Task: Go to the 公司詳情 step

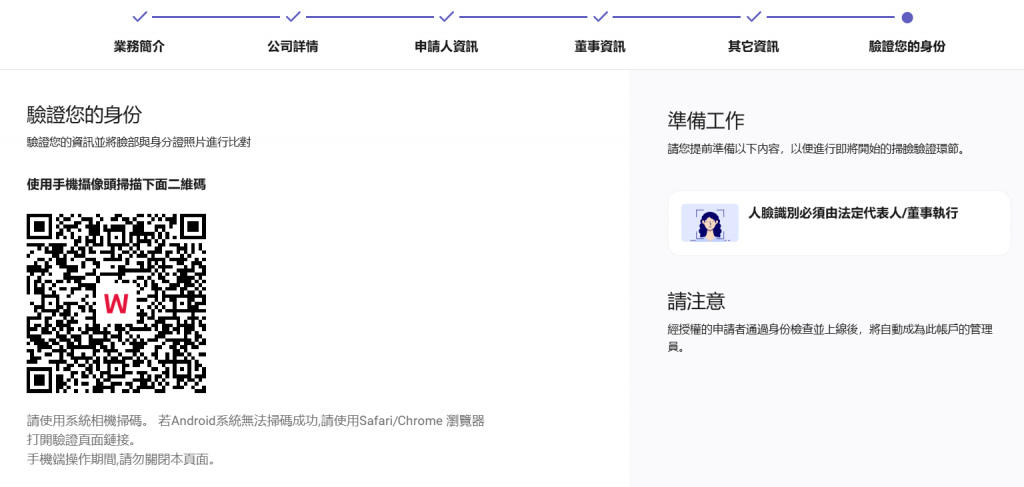Action: click(x=293, y=47)
